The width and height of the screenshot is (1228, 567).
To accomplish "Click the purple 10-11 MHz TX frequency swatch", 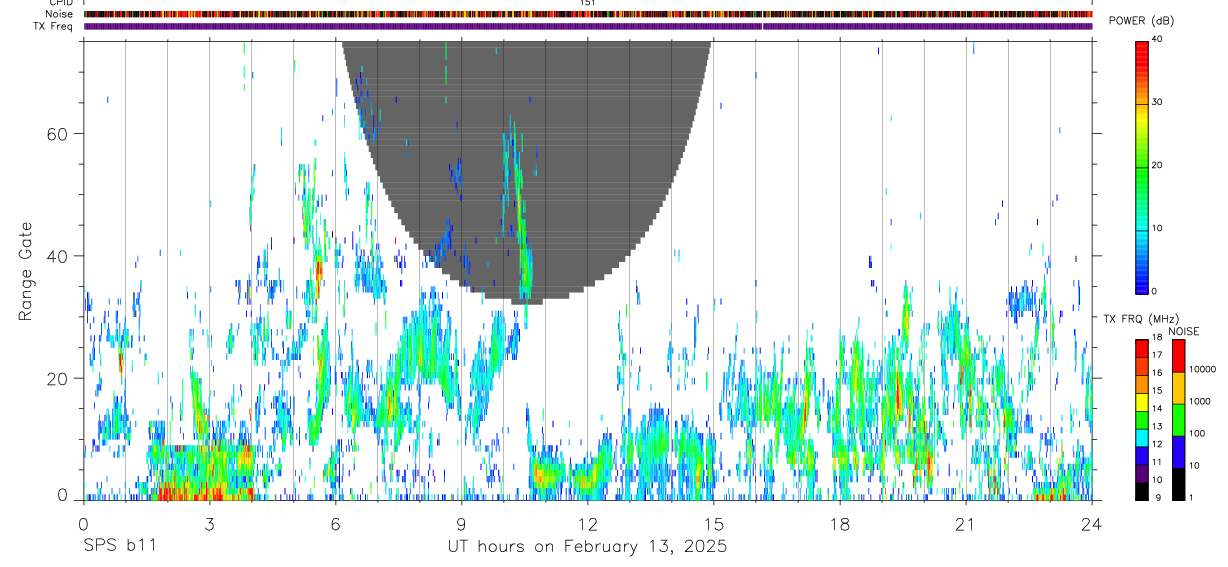I will click(1142, 474).
